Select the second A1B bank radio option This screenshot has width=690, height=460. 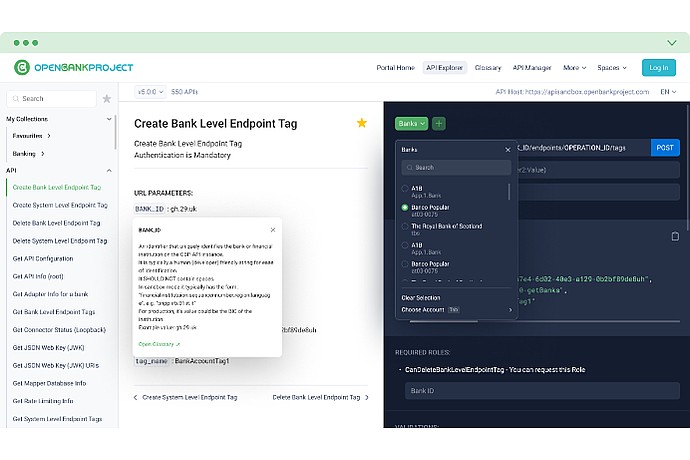(405, 245)
